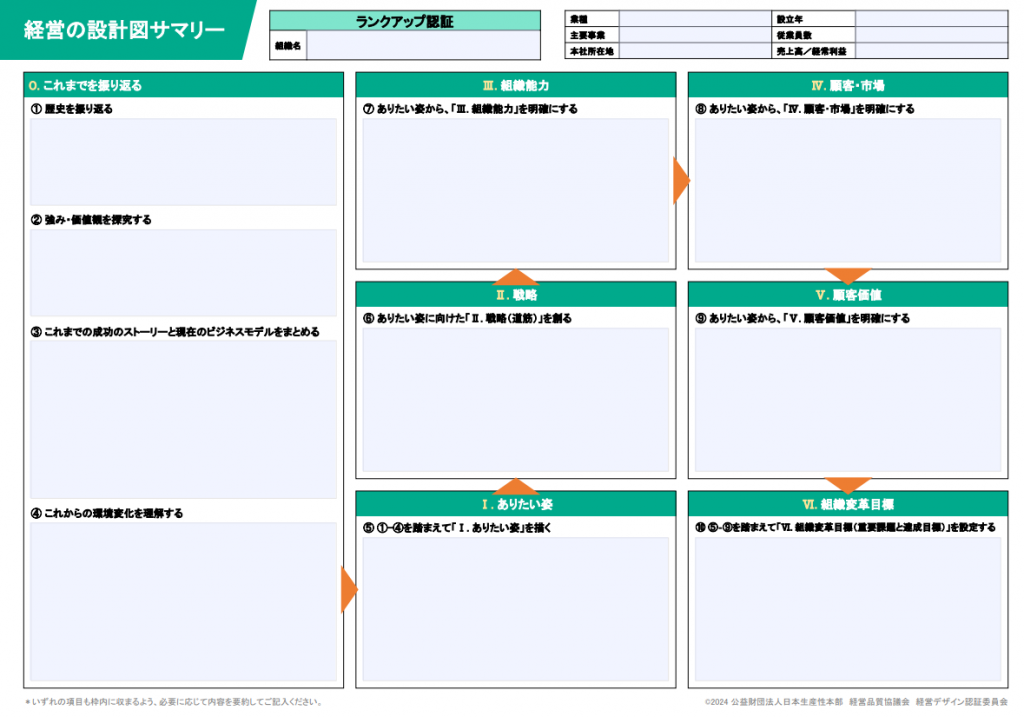Screen dimensions: 1024x717
Task: Click the 売上高／経常利益 entry field
Action: 930,51
